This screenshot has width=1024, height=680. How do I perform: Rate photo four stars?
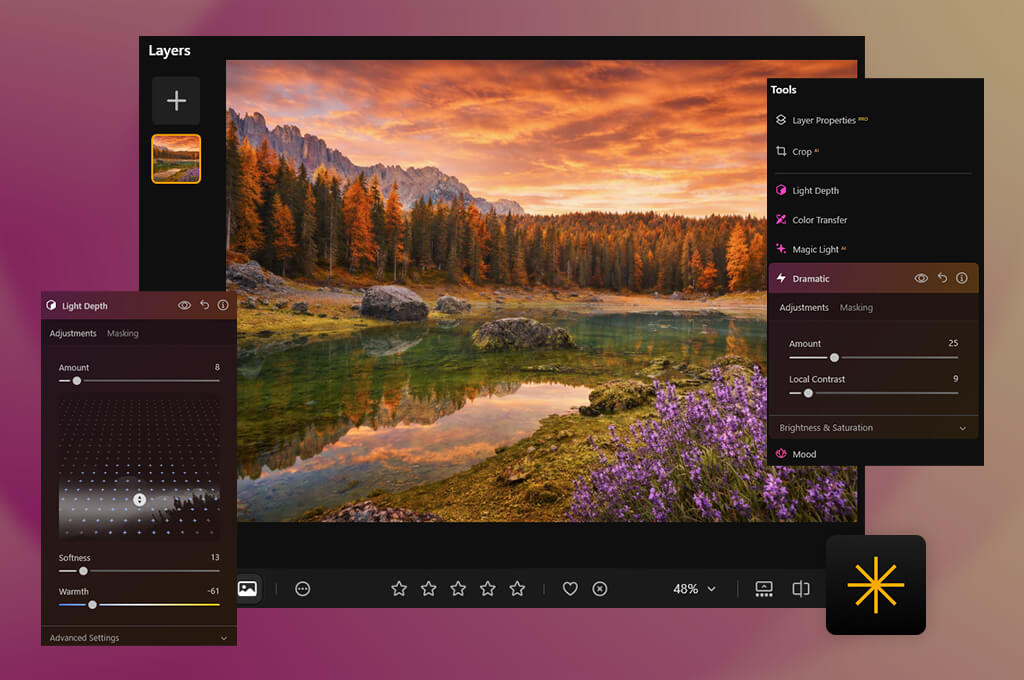[x=488, y=589]
